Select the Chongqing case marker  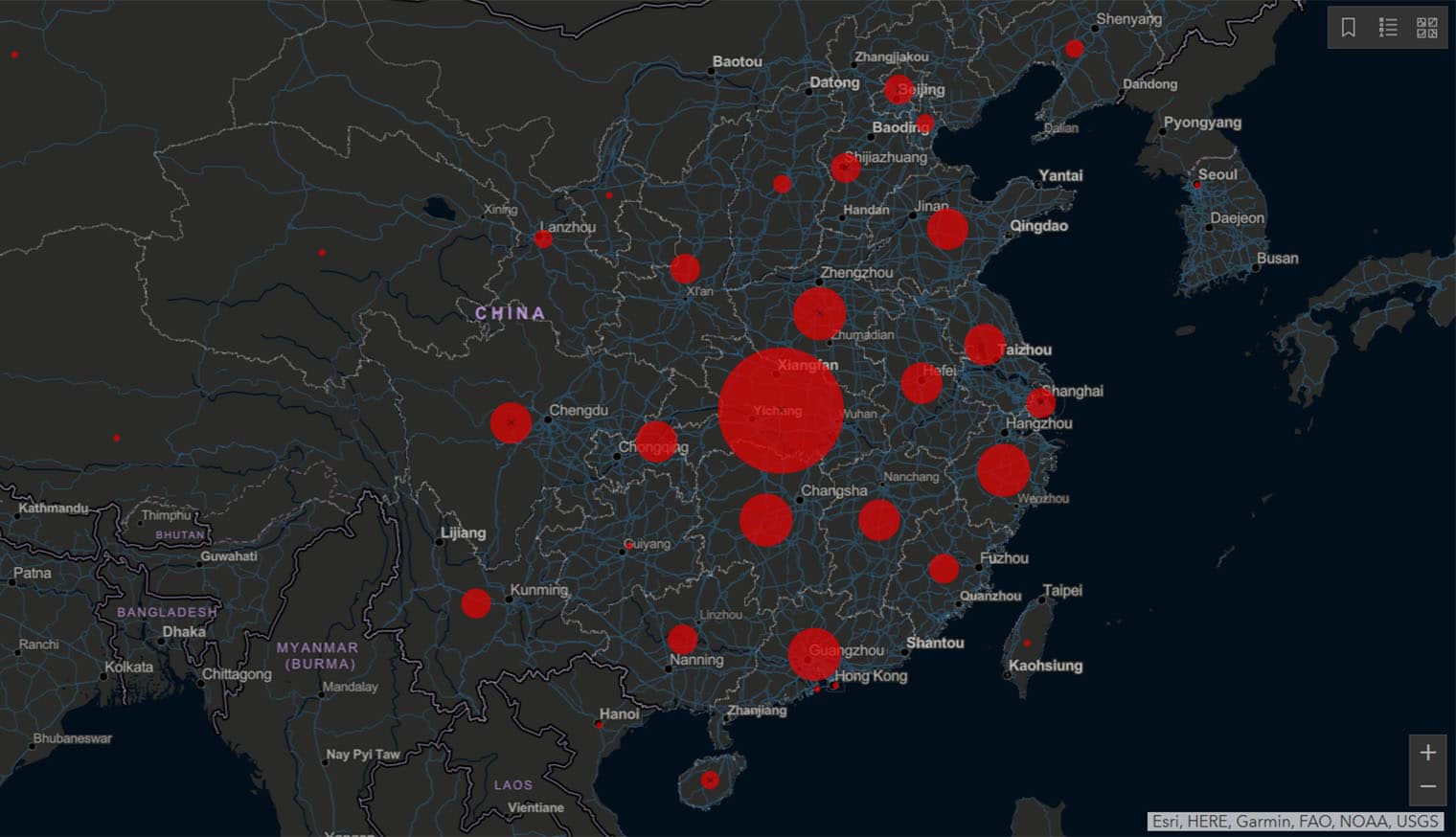click(x=657, y=440)
